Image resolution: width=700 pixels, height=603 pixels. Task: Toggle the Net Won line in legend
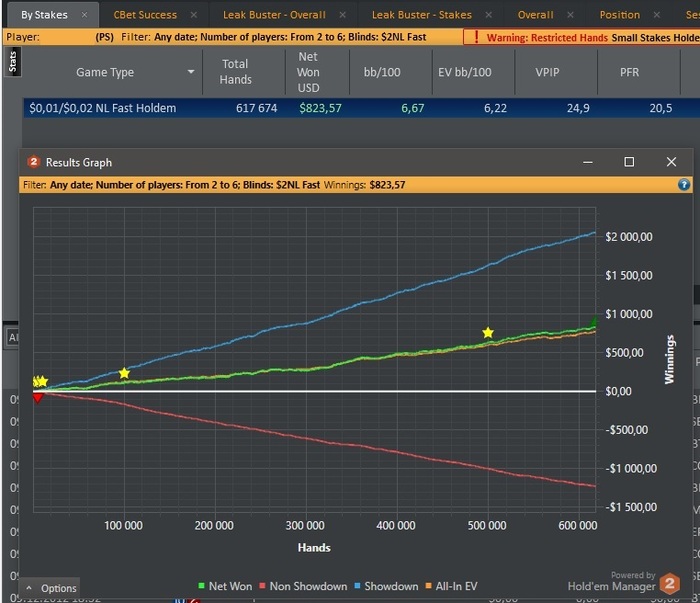[x=225, y=587]
